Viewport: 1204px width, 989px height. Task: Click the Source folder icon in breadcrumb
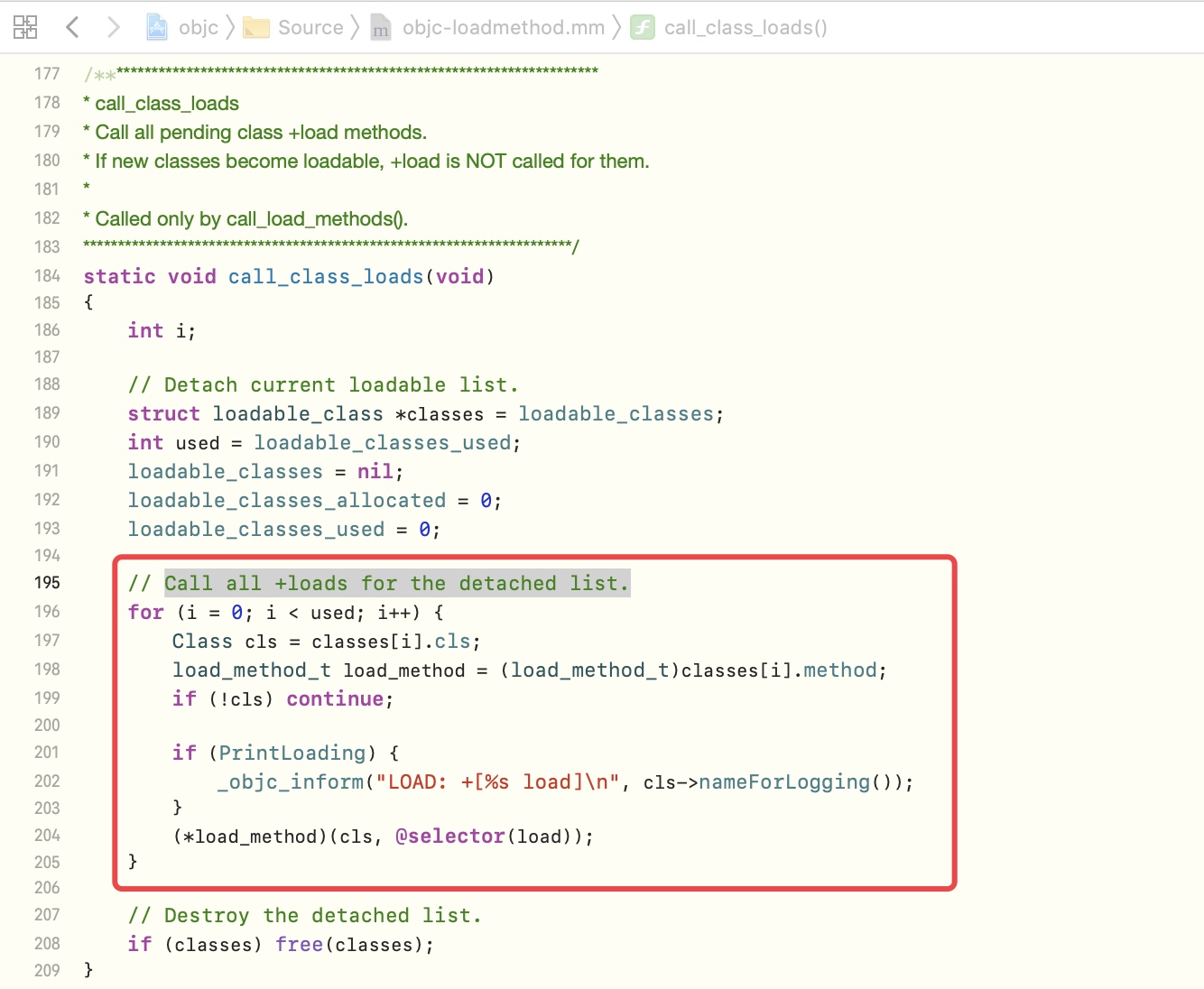click(256, 28)
